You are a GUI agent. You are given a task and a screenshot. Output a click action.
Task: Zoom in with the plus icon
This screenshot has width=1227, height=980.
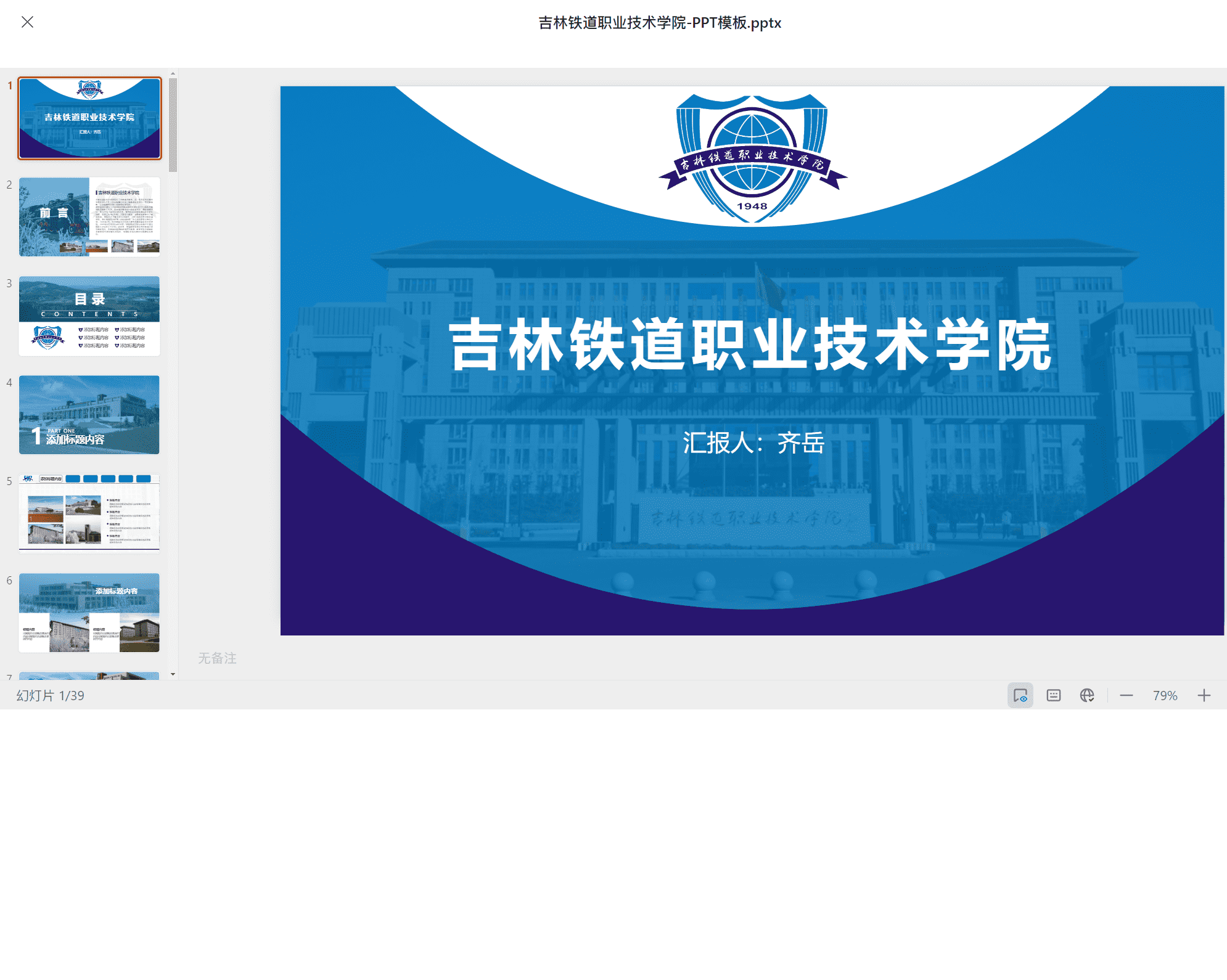tap(1204, 696)
